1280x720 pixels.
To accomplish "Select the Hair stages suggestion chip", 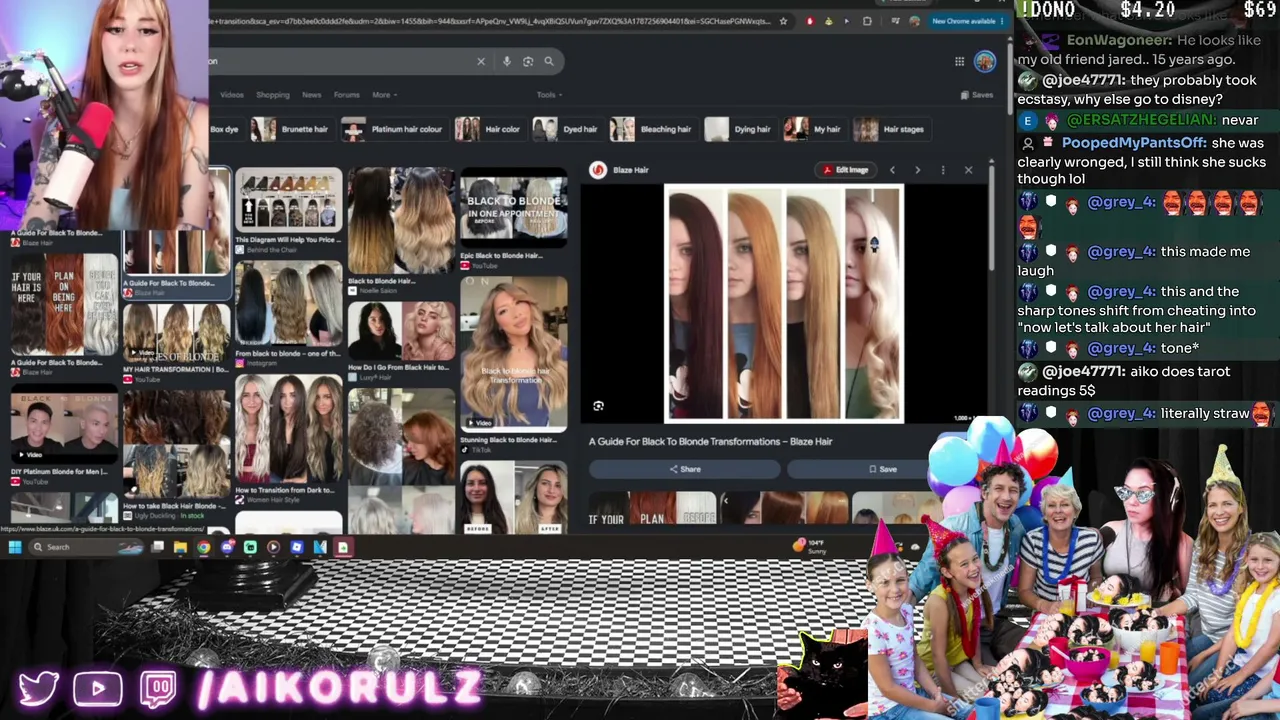I will tap(890, 129).
